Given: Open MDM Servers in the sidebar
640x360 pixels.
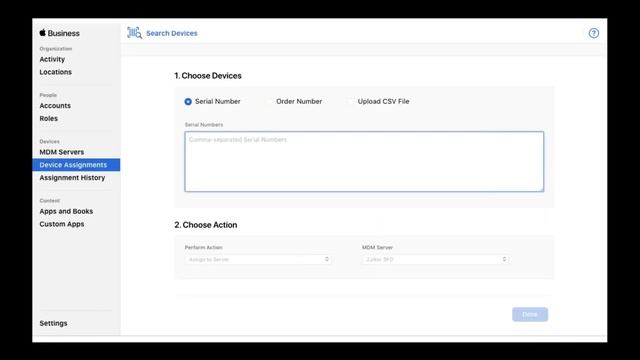Looking at the screenshot, I should pos(62,152).
